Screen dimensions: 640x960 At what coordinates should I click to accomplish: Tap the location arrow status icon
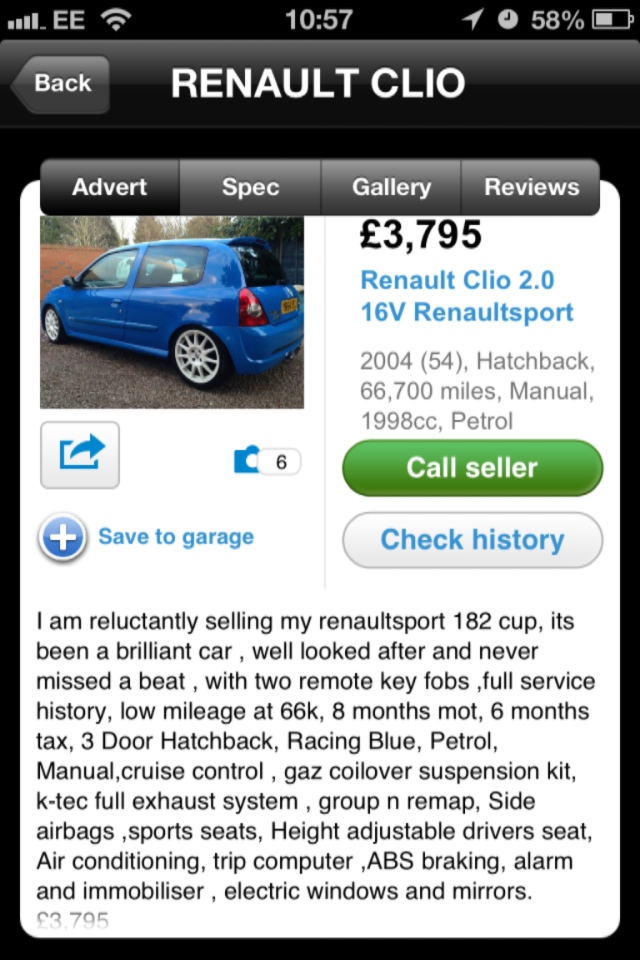click(x=473, y=20)
